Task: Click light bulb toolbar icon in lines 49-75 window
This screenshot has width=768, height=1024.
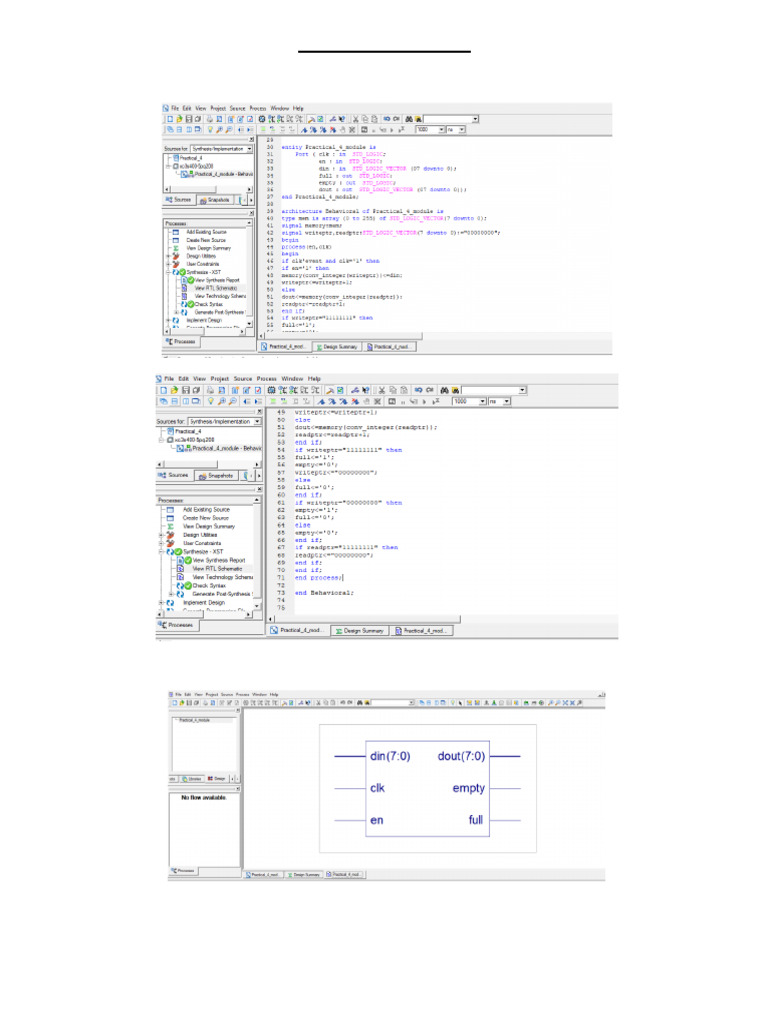Action: point(210,401)
